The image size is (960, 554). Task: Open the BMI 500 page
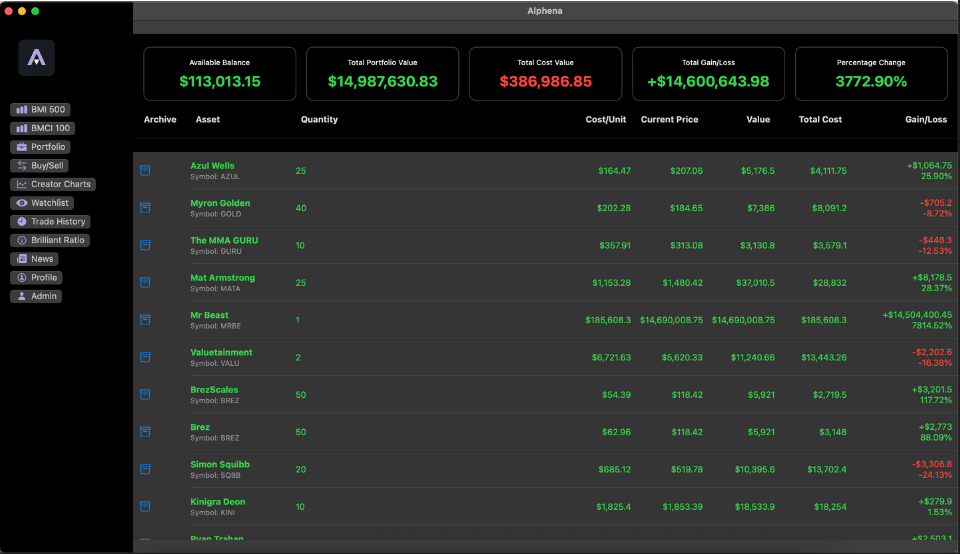pyautogui.click(x=41, y=109)
